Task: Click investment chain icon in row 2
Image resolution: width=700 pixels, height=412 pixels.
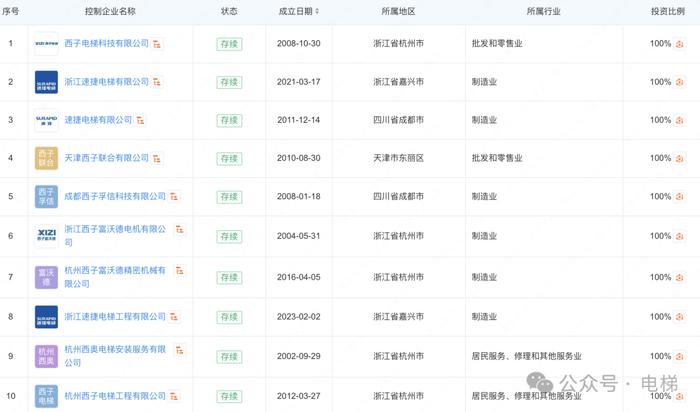Action: tap(679, 82)
